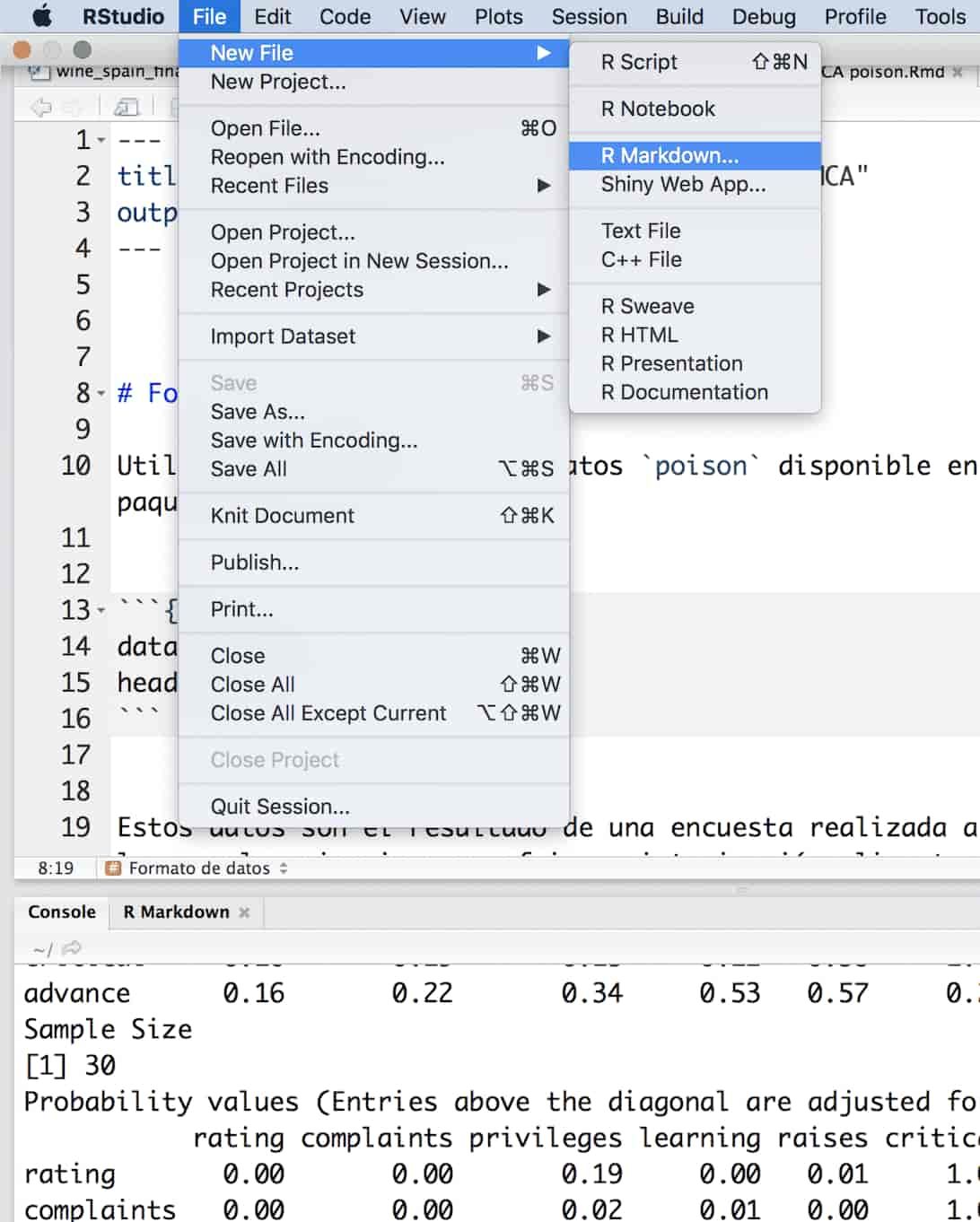Click the File menu title
Image resolution: width=980 pixels, height=1222 pixels.
coord(209,16)
